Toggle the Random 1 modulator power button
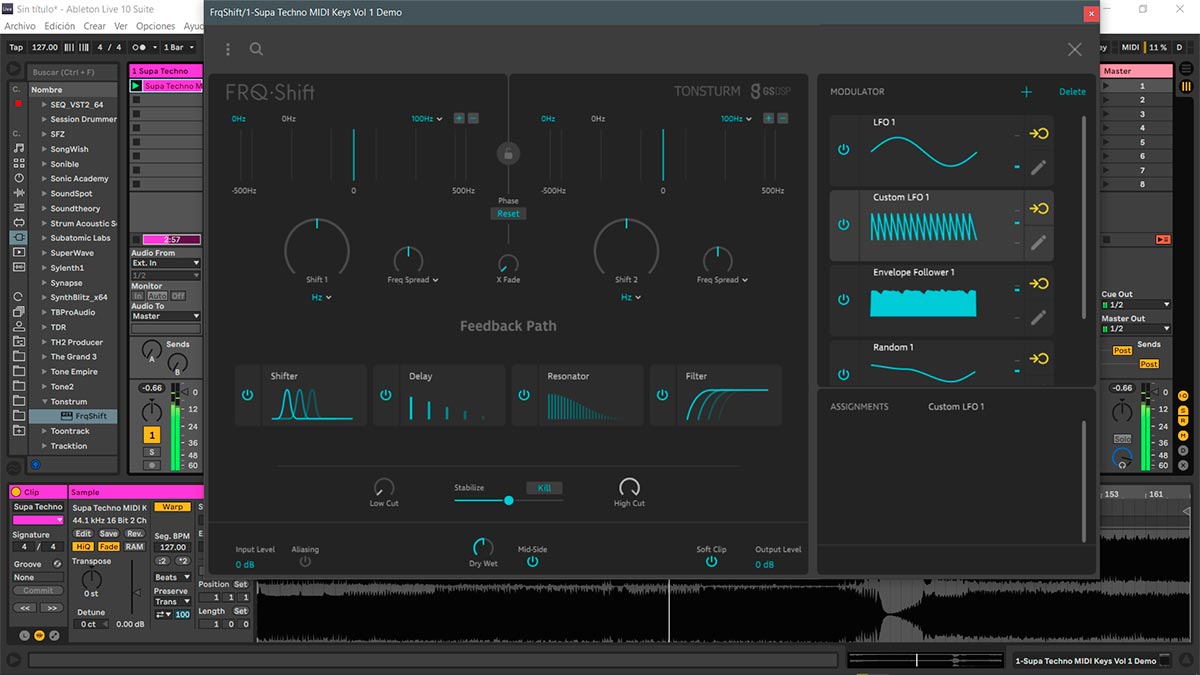1200x675 pixels. click(x=843, y=374)
